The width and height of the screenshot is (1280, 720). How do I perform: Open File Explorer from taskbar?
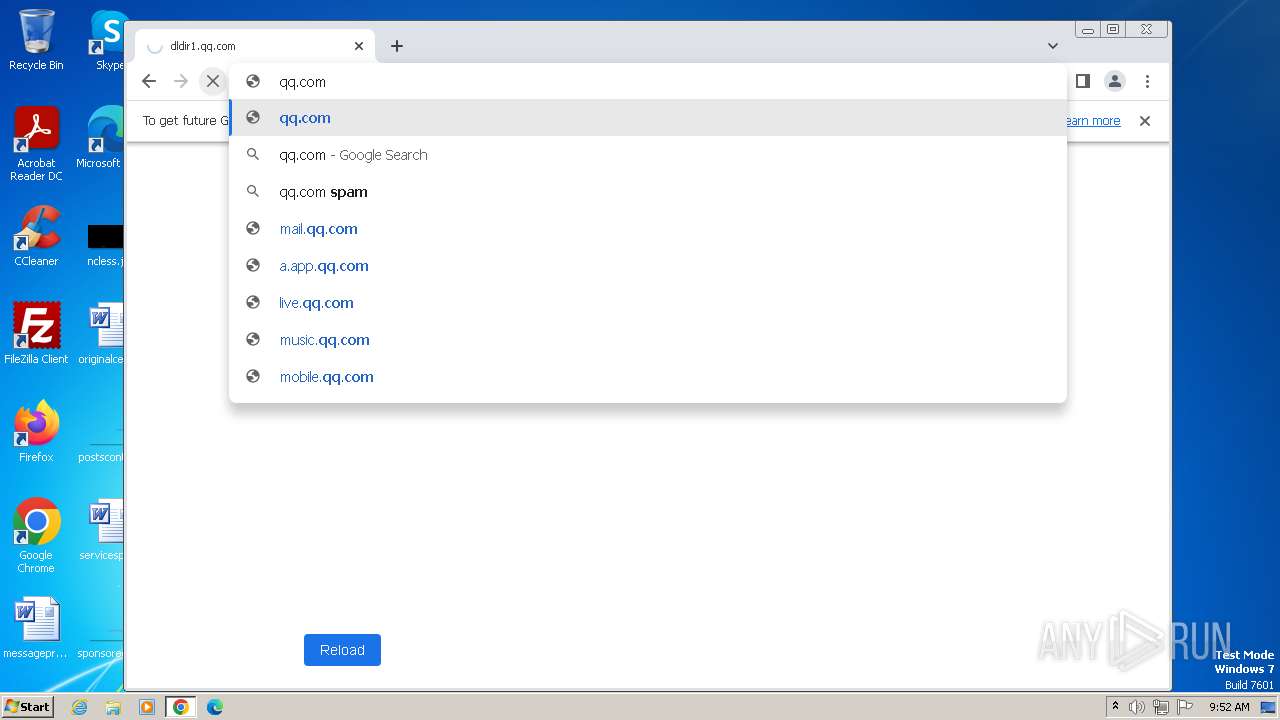(x=113, y=707)
